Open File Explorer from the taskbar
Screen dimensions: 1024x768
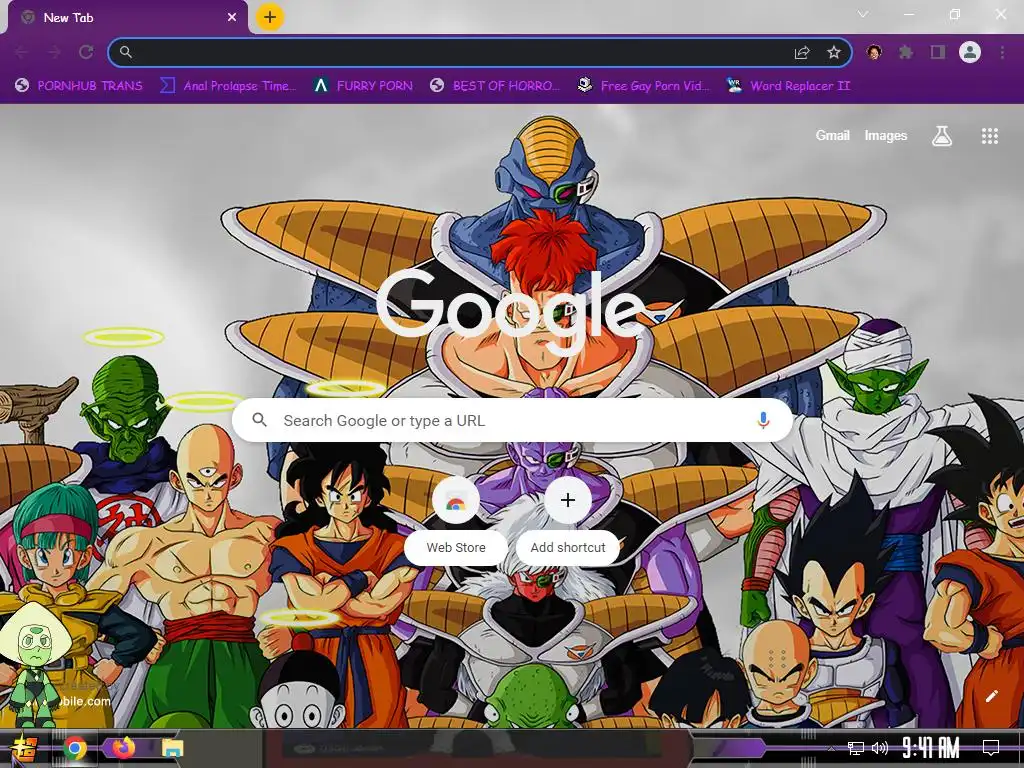pos(172,748)
